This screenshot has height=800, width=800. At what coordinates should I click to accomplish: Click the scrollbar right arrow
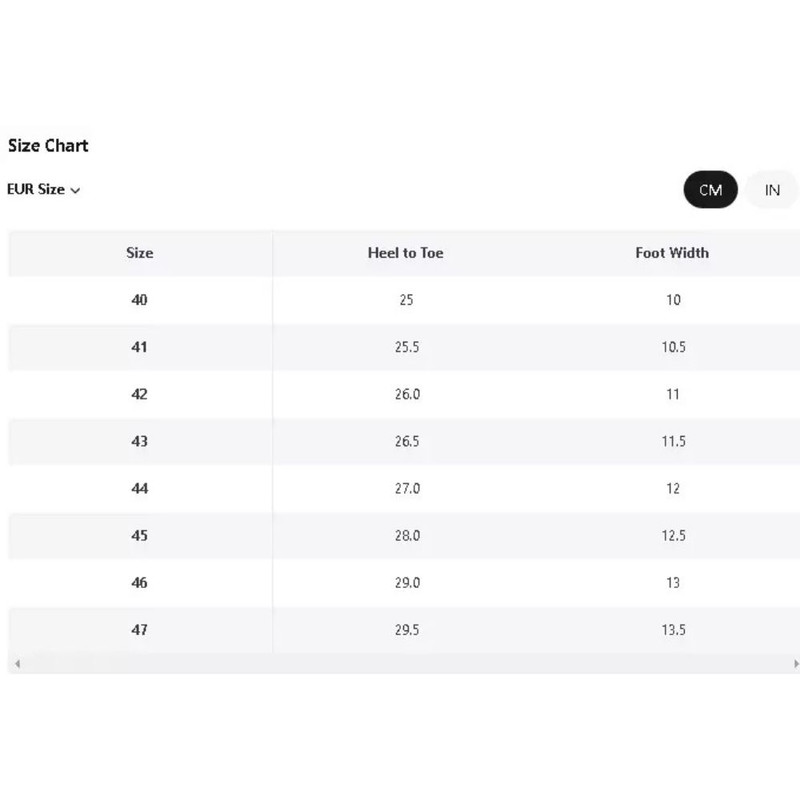click(795, 663)
